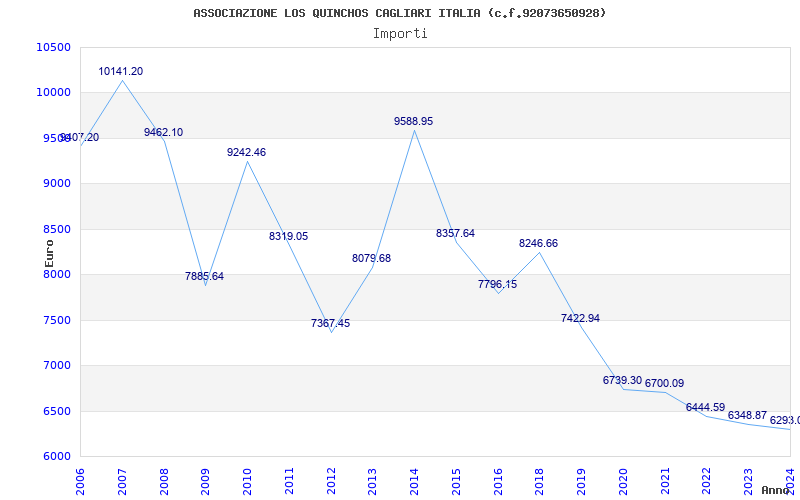Click the 2012 x-axis year label

click(x=331, y=481)
